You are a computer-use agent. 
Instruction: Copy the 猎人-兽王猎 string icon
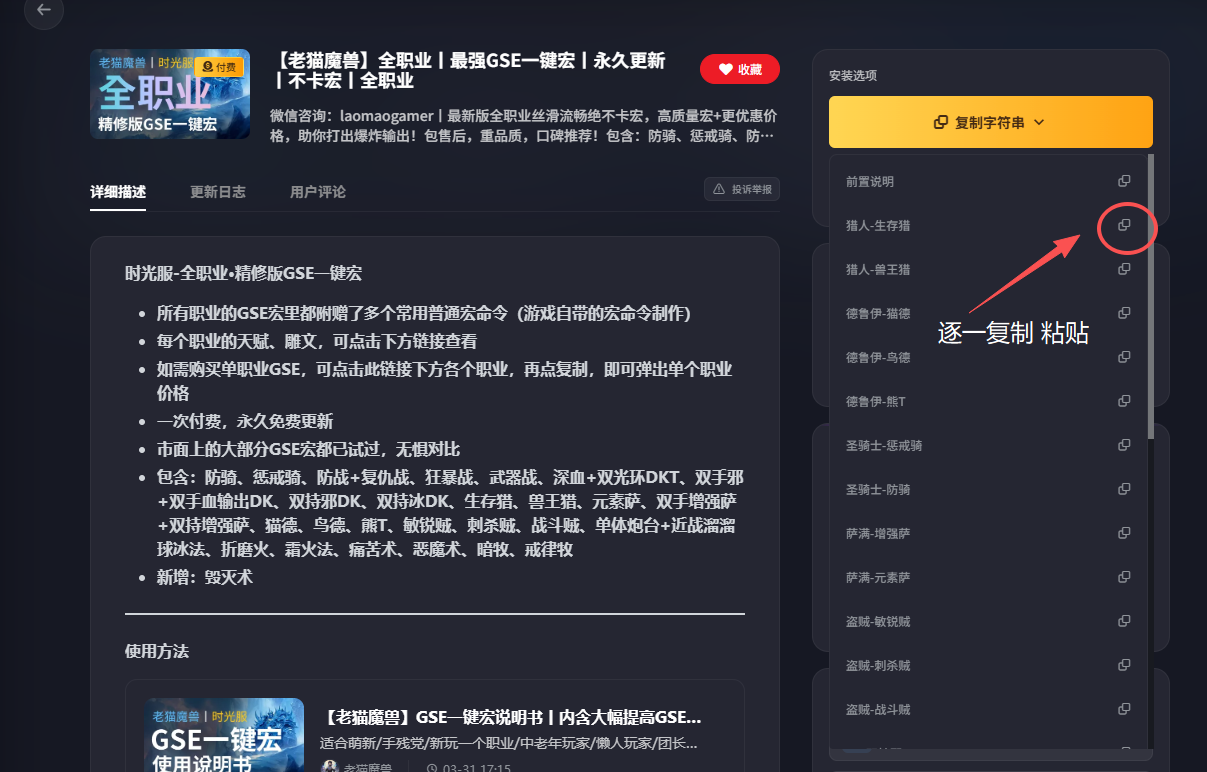(x=1124, y=269)
